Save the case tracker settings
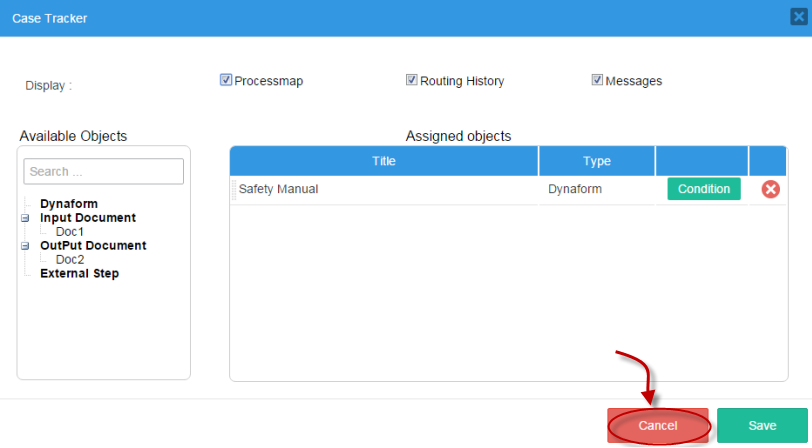812x448 pixels. pos(762,425)
